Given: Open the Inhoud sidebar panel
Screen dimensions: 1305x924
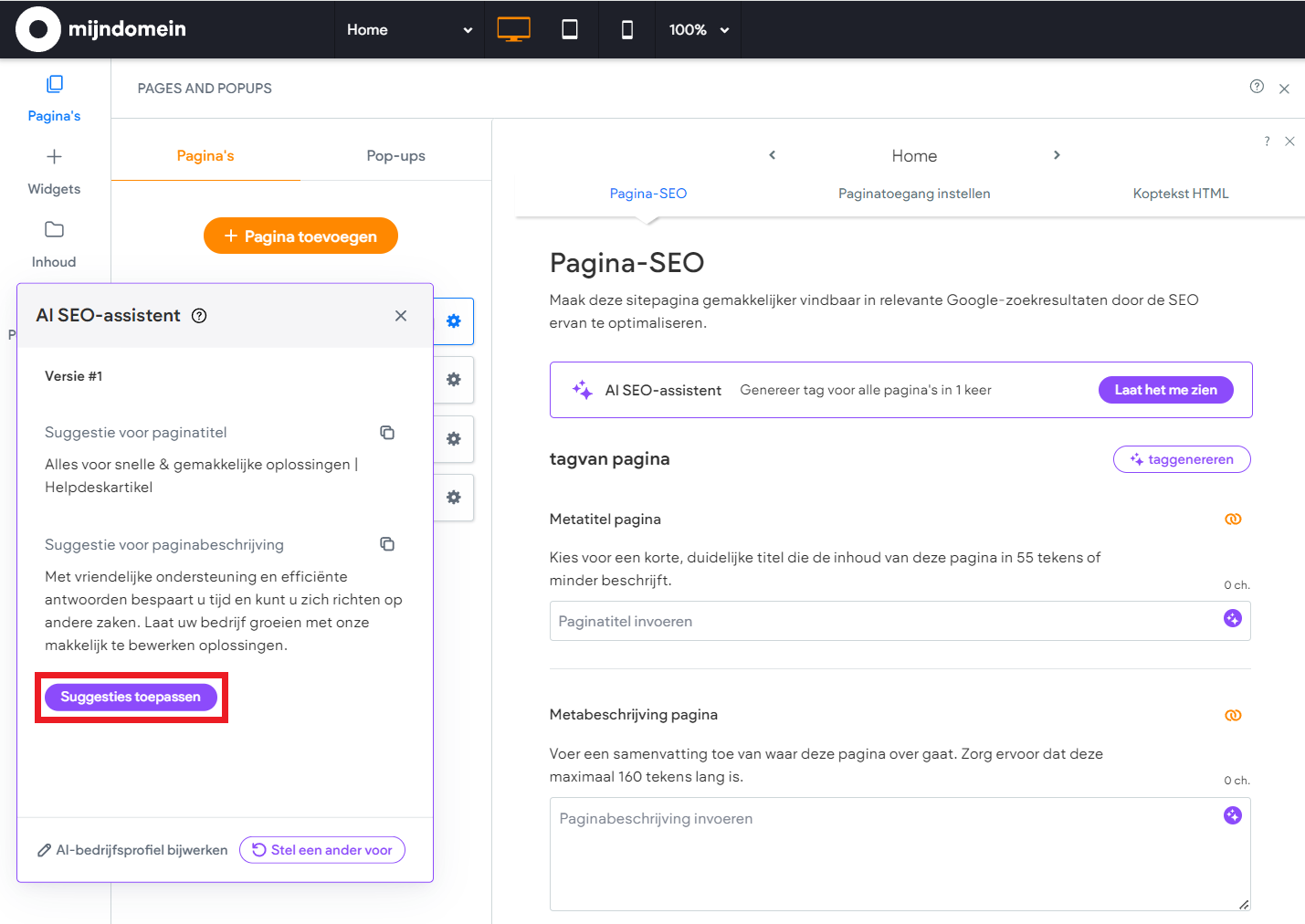Looking at the screenshot, I should coord(54,244).
